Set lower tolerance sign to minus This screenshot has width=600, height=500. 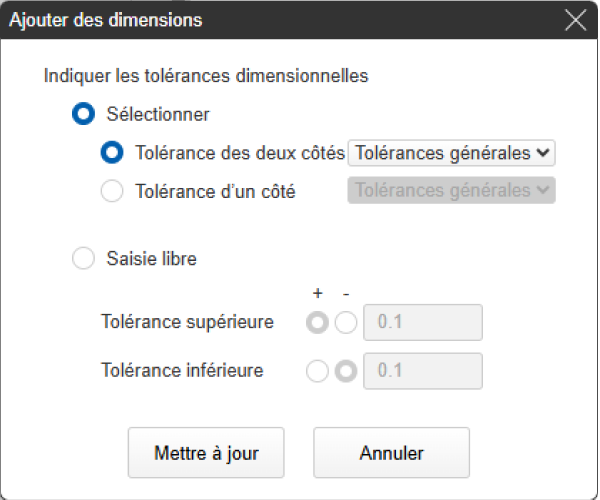pyautogui.click(x=345, y=371)
